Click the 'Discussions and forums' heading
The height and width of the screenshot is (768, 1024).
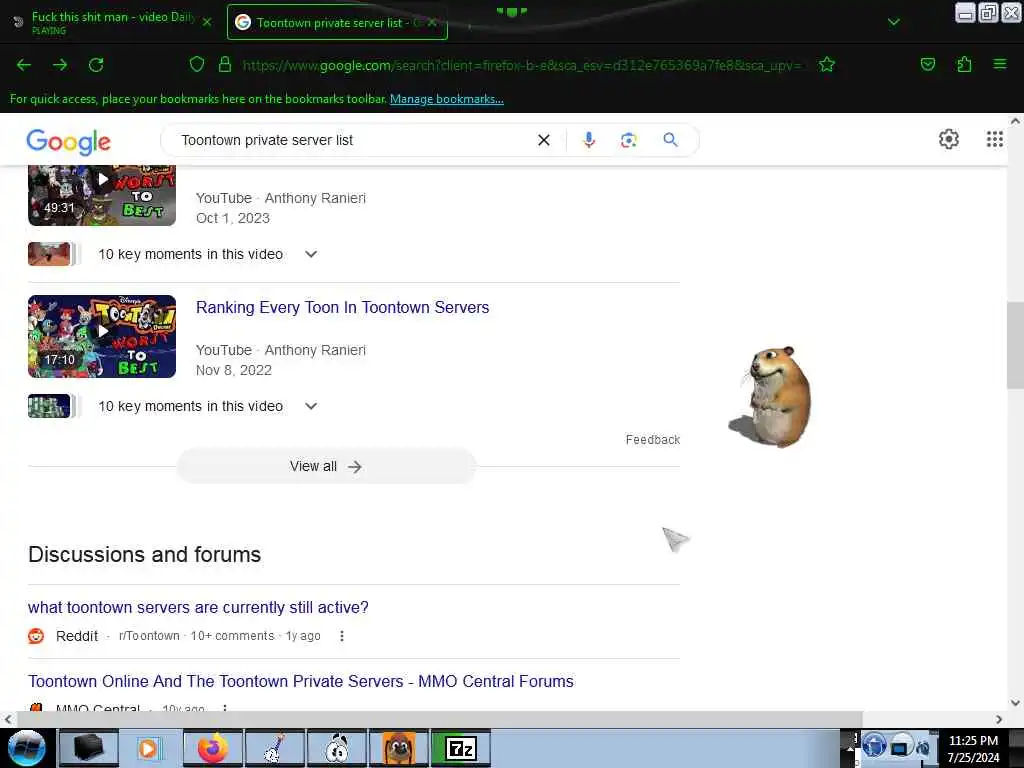tap(144, 554)
